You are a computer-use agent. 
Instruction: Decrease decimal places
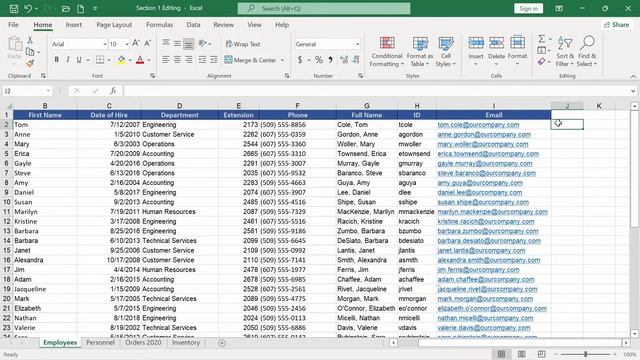pos(356,60)
